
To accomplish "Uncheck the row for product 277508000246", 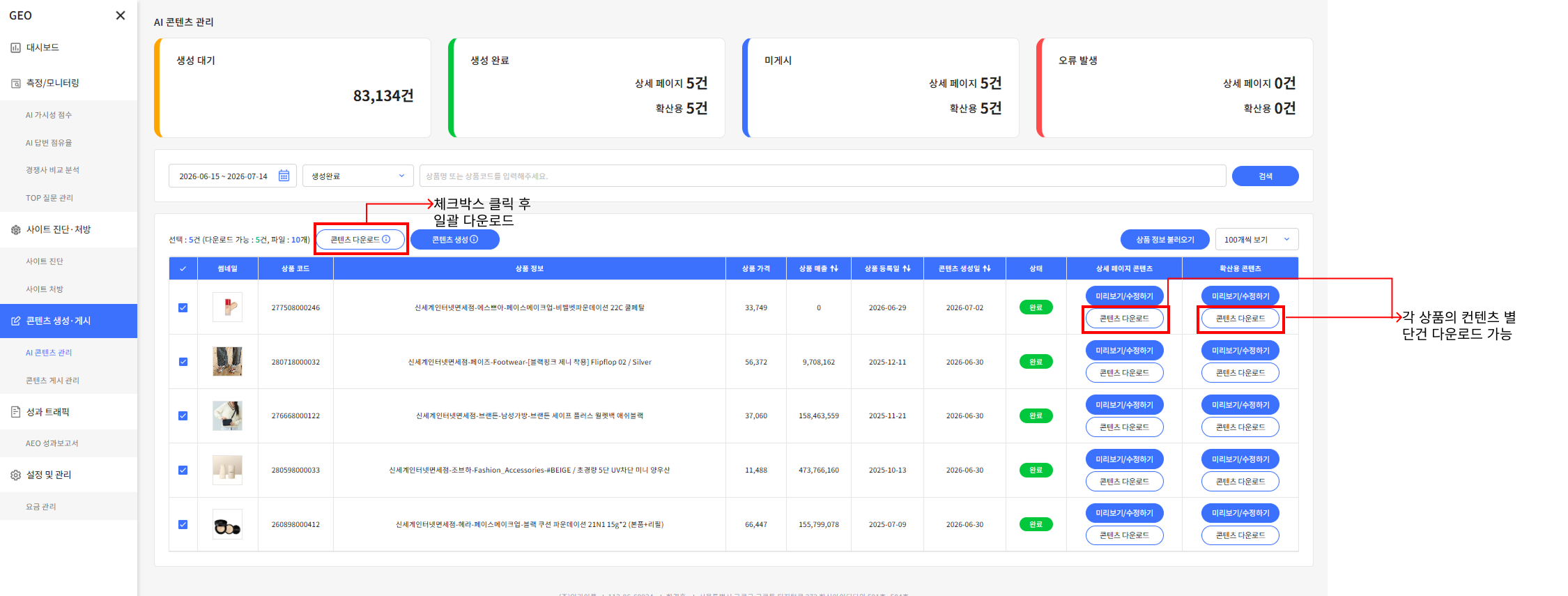I will click(x=183, y=307).
